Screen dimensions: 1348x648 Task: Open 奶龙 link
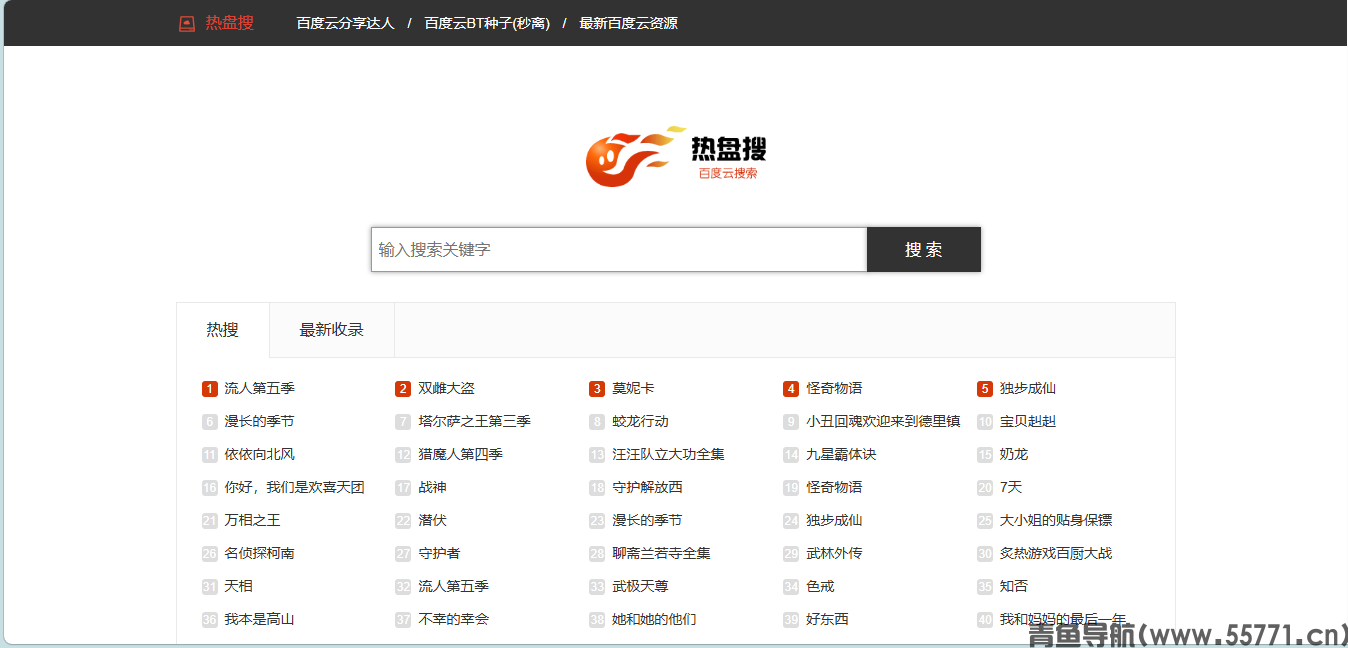coord(1014,454)
